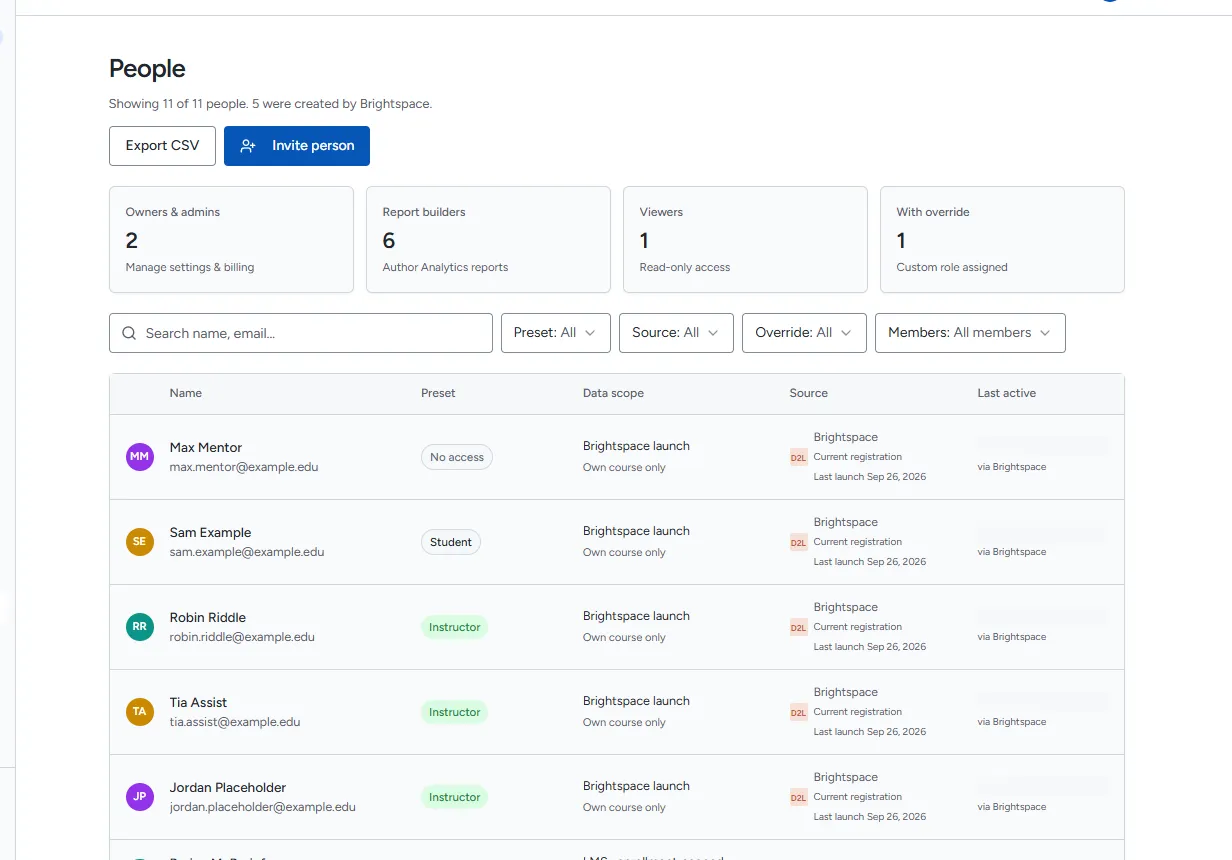Click the search magnifier icon
The width and height of the screenshot is (1232, 860).
(129, 333)
